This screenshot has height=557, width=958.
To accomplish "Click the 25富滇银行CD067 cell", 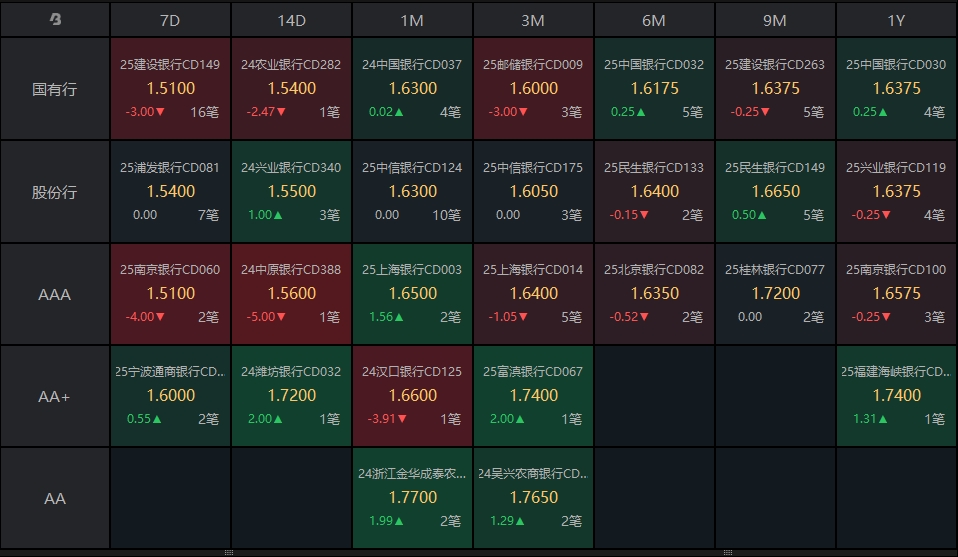I will click(533, 396).
